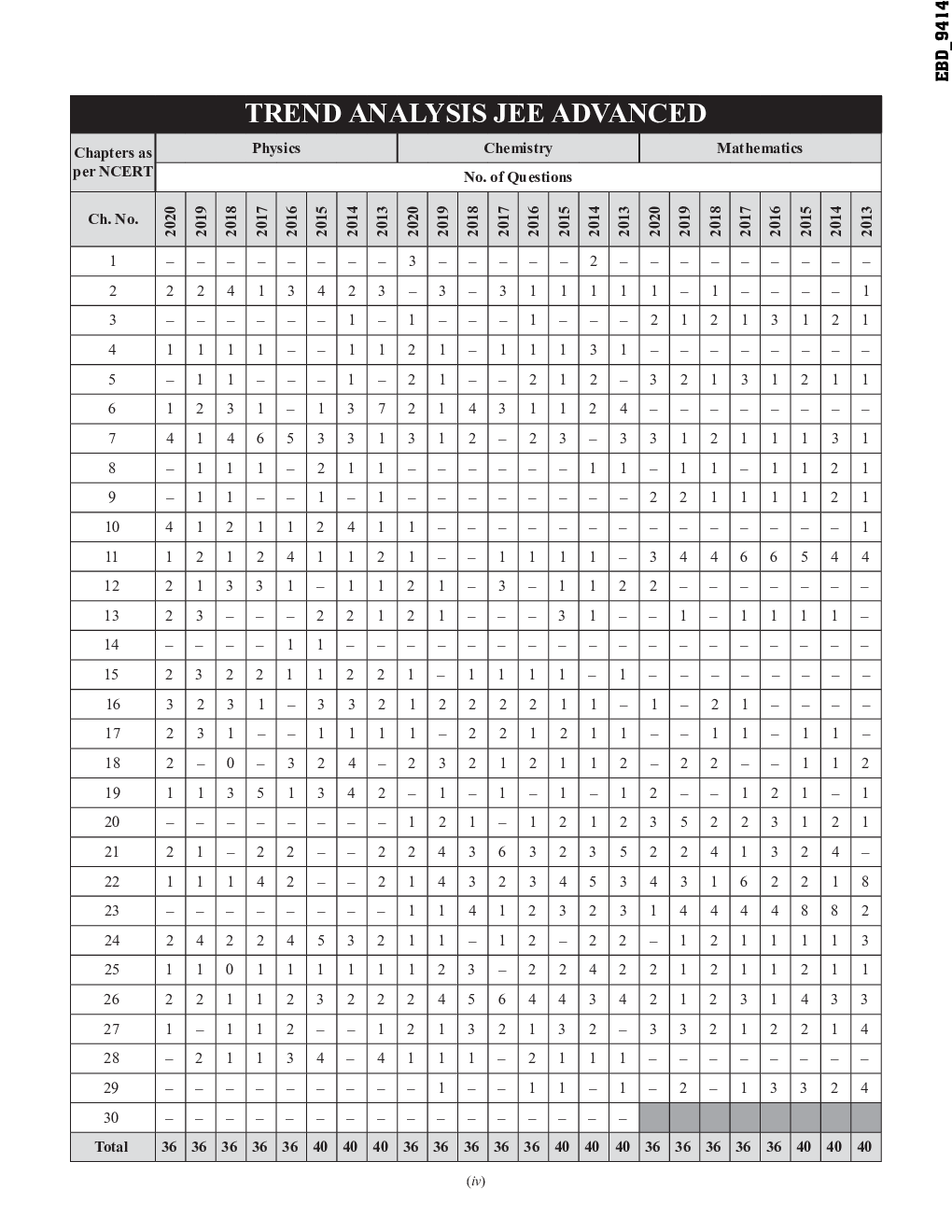Select the Mathematics column group header

point(759,148)
